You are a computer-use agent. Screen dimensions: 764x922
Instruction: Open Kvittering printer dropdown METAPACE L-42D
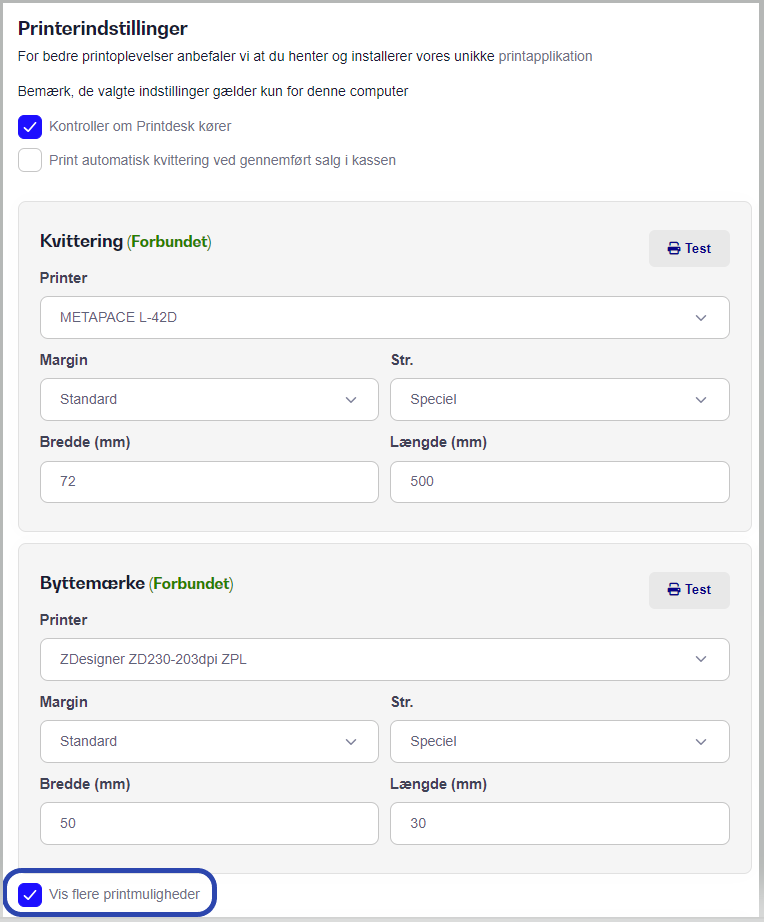point(385,318)
